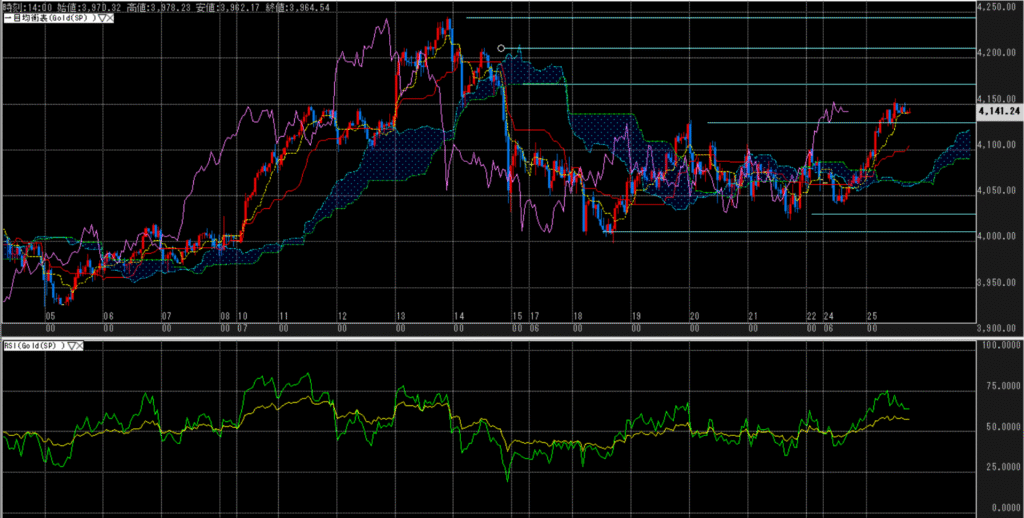Click the 4,000.00 label on price axis
This screenshot has width=1024, height=518.
(x=999, y=236)
